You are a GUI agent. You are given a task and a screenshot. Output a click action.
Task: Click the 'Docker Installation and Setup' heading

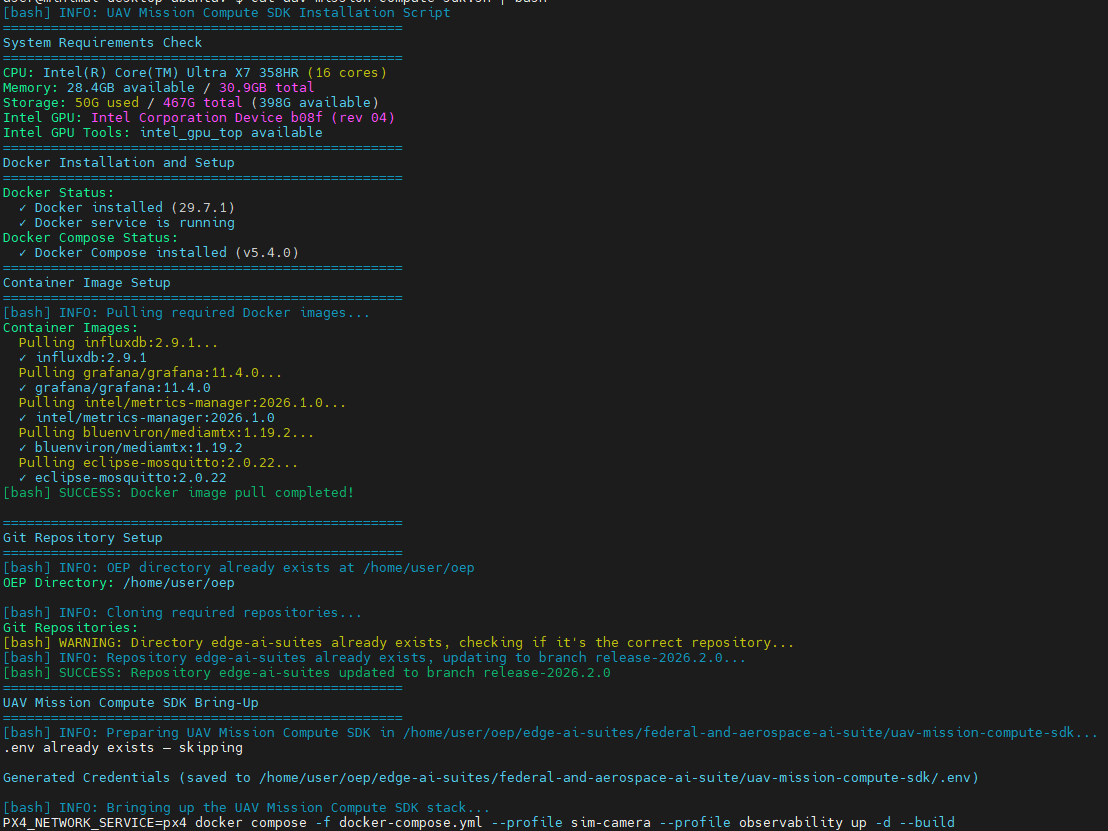(x=119, y=163)
